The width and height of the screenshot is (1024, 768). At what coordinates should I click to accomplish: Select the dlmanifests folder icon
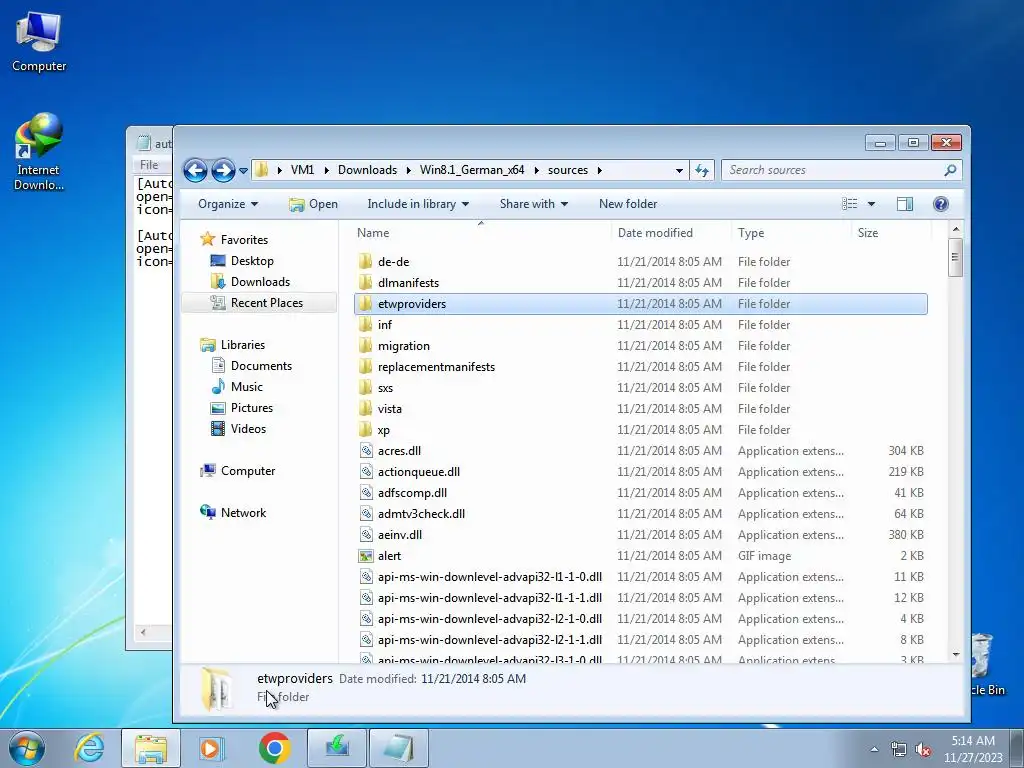(x=366, y=283)
